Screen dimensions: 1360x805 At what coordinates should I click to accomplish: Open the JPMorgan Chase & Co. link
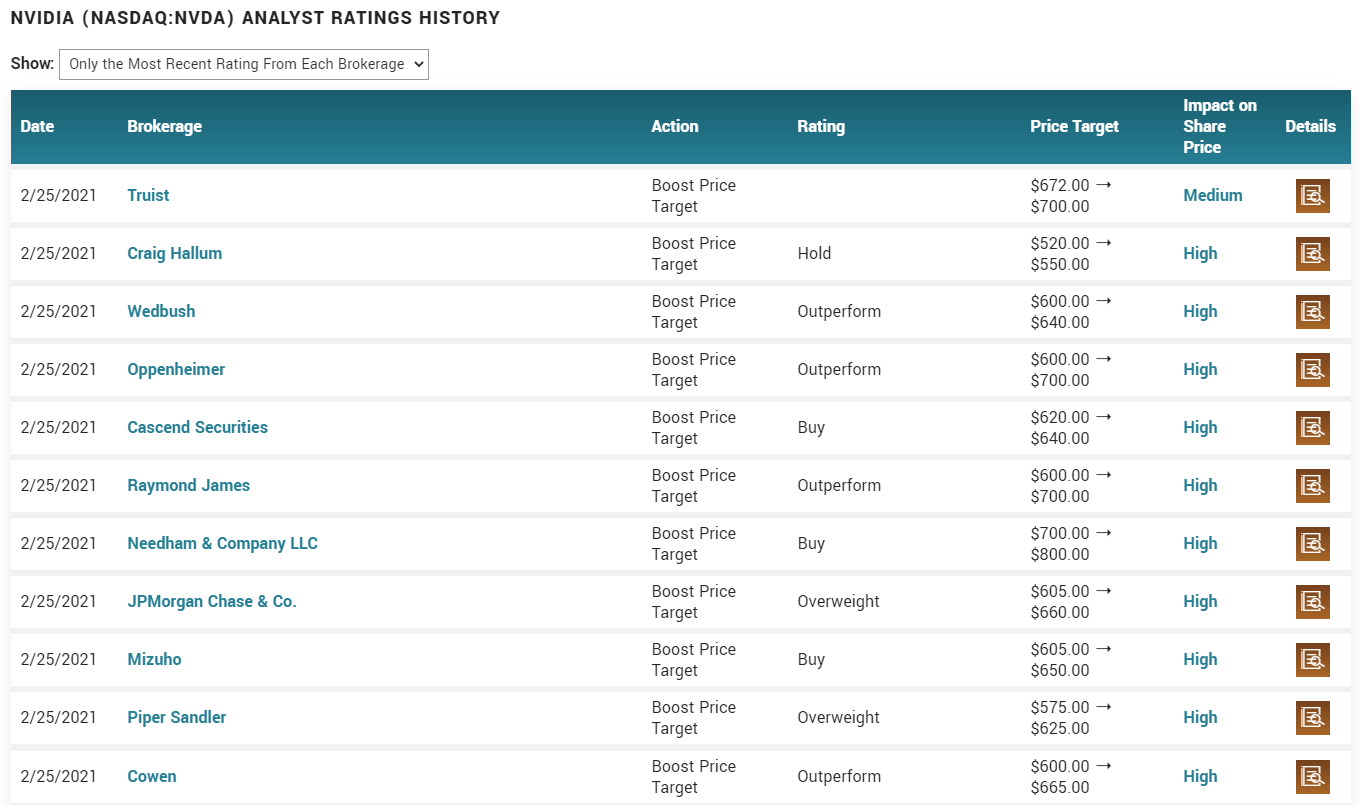(x=212, y=601)
